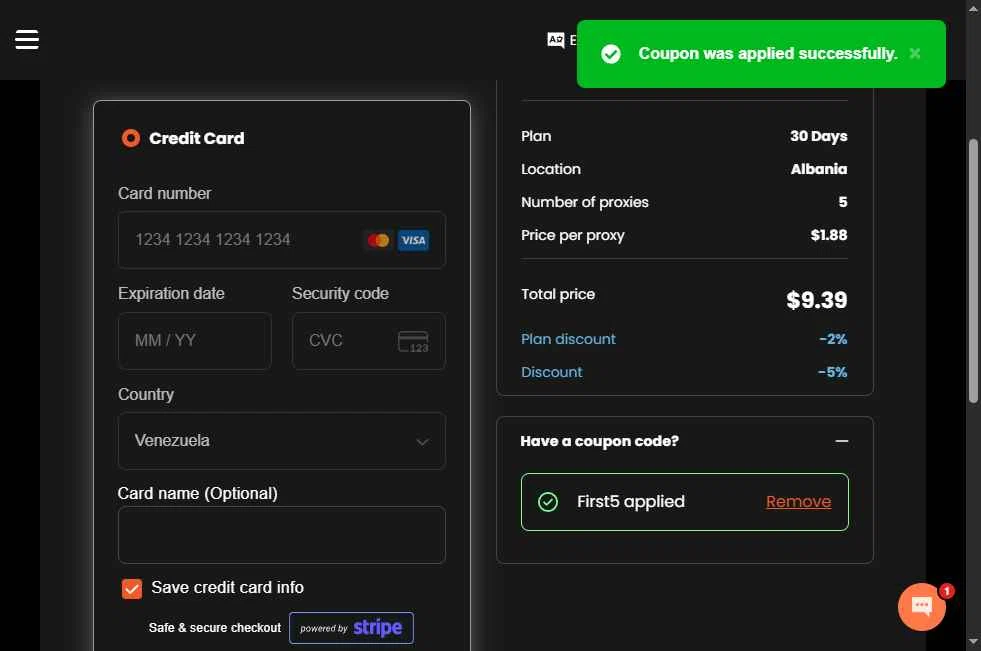
Task: Click the Visa logo in card field
Action: pos(413,240)
